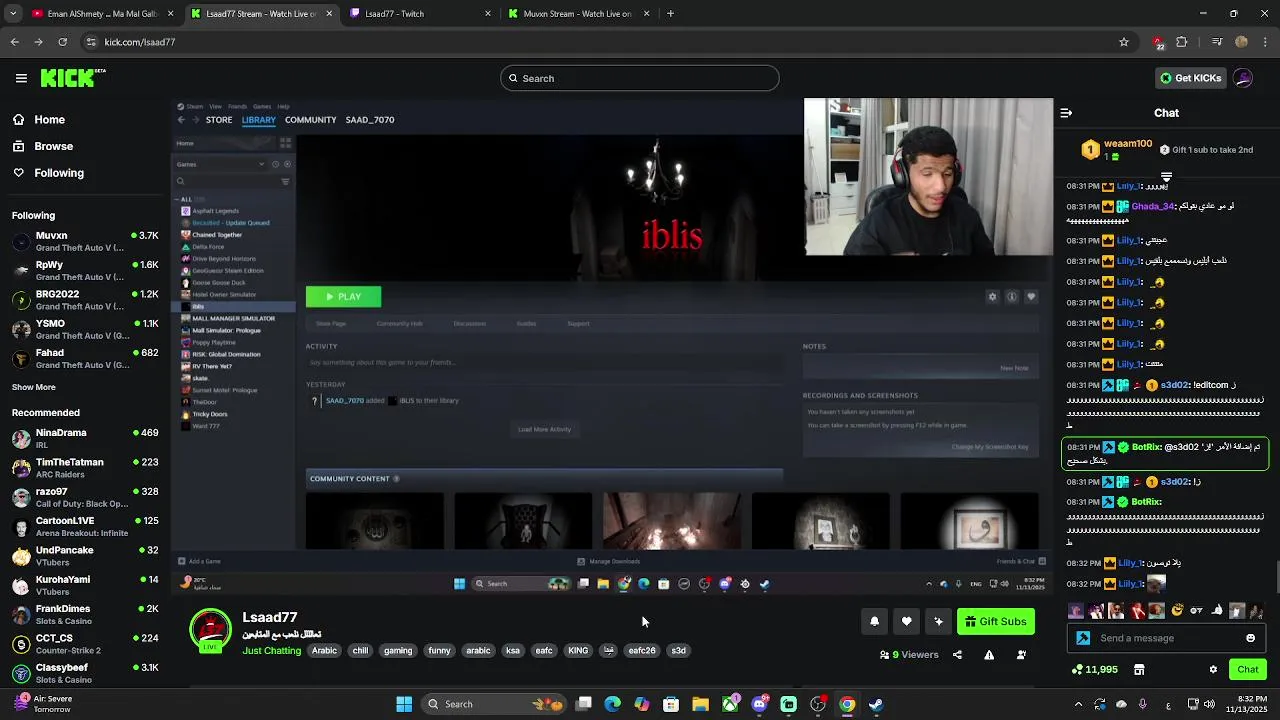
Task: Click the address bar URL
Action: click(140, 42)
